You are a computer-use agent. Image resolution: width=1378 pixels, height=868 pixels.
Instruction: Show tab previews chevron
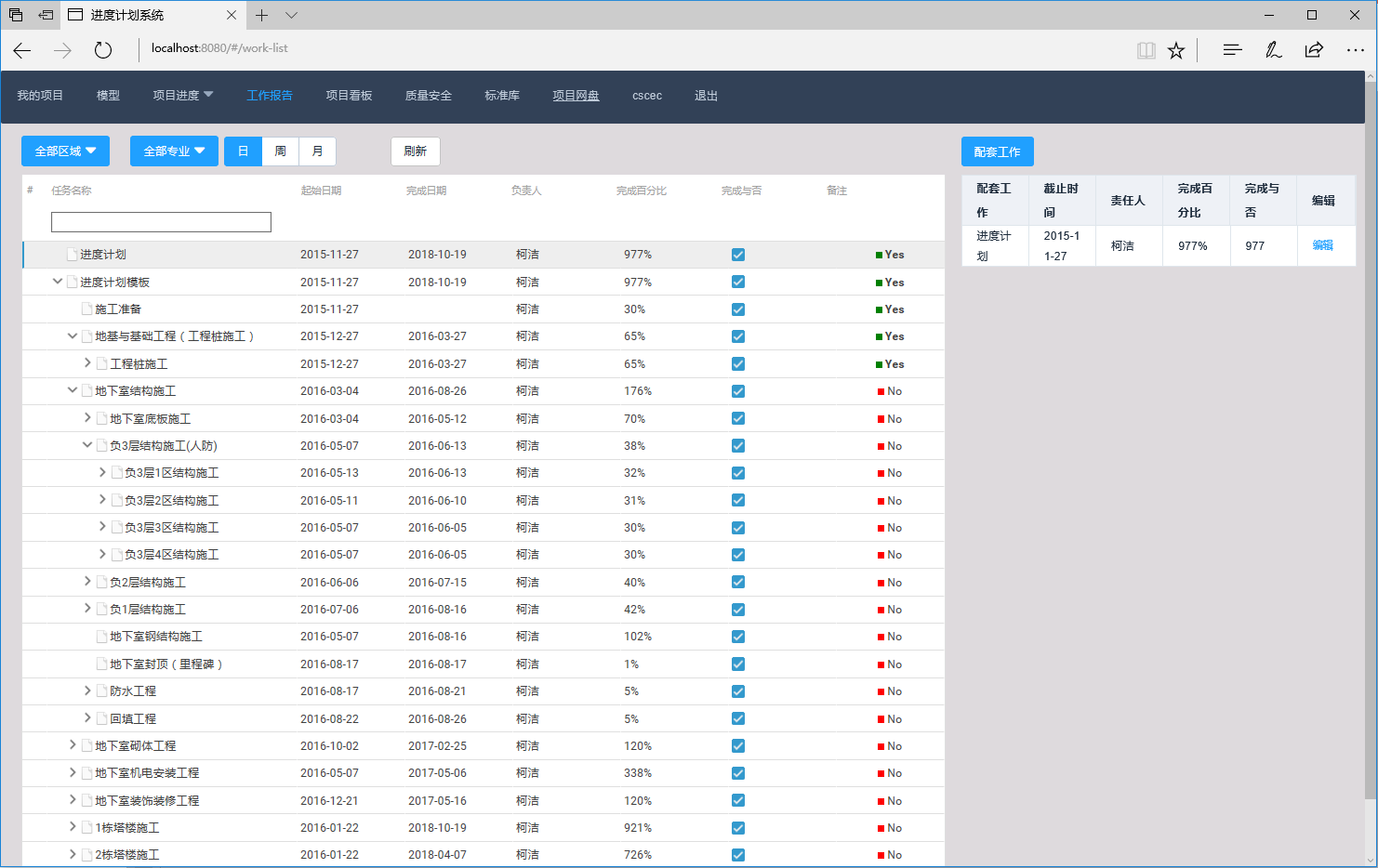[x=291, y=15]
